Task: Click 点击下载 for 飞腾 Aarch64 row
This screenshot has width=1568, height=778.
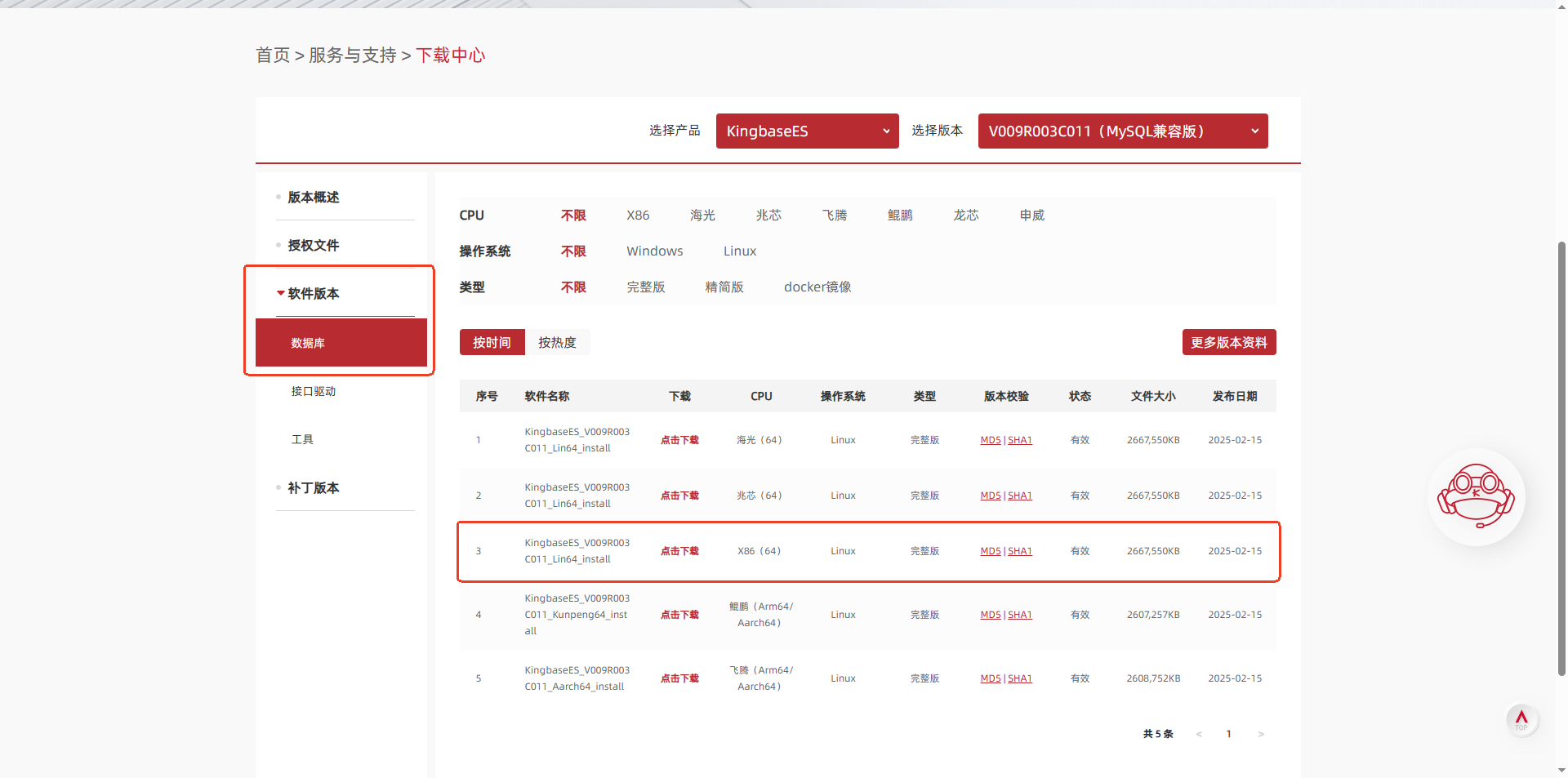Action: 679,678
